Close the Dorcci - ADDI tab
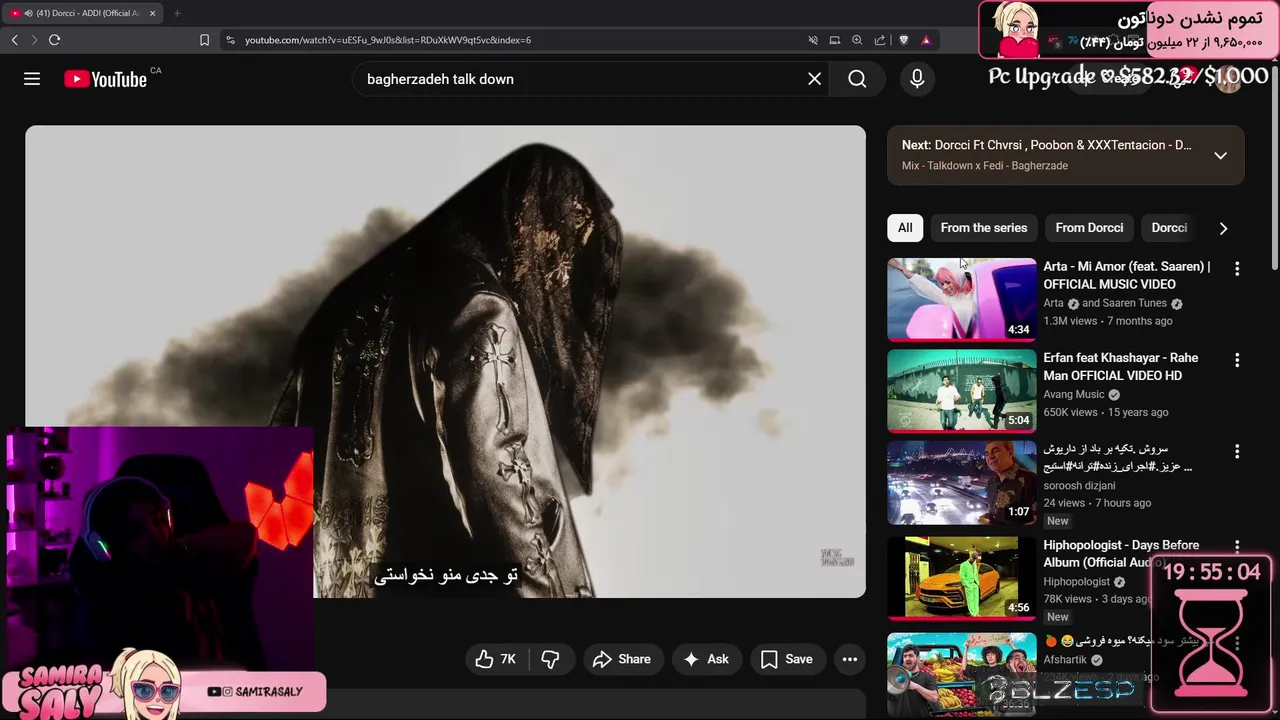 pos(152,13)
